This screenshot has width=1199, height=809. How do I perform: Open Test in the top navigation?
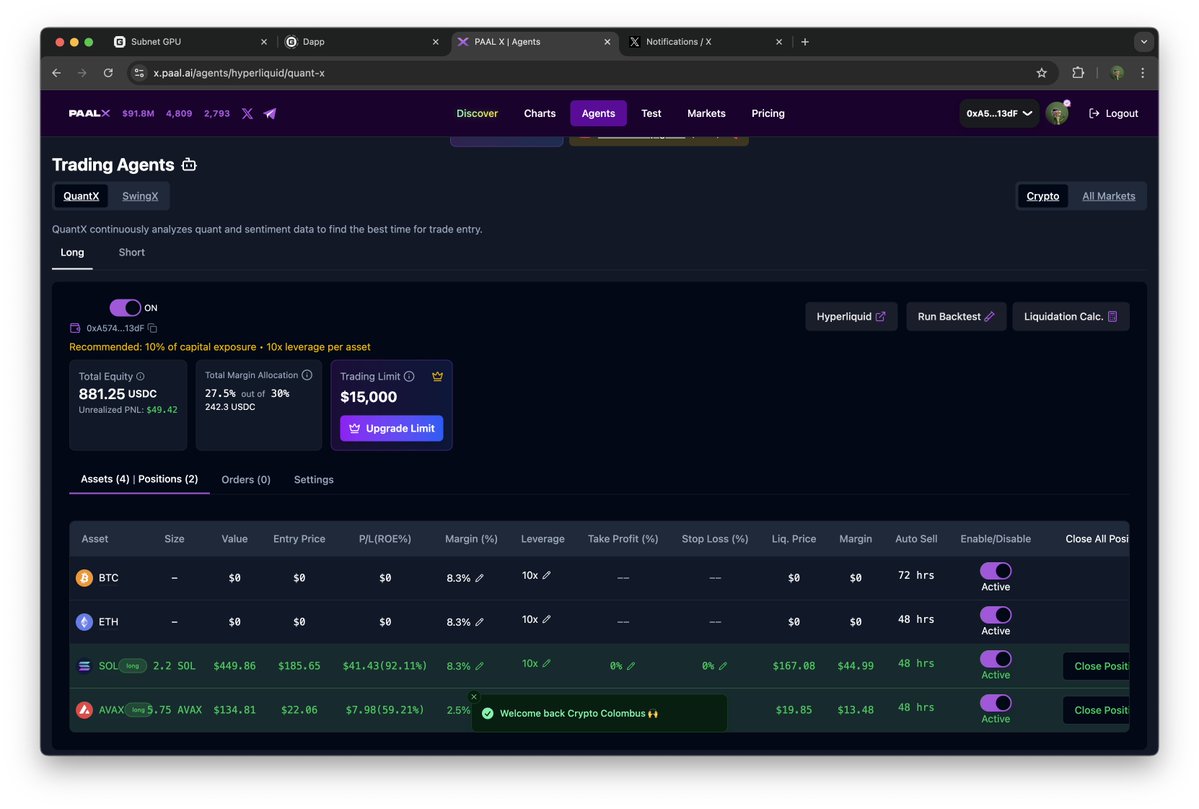[x=651, y=113]
